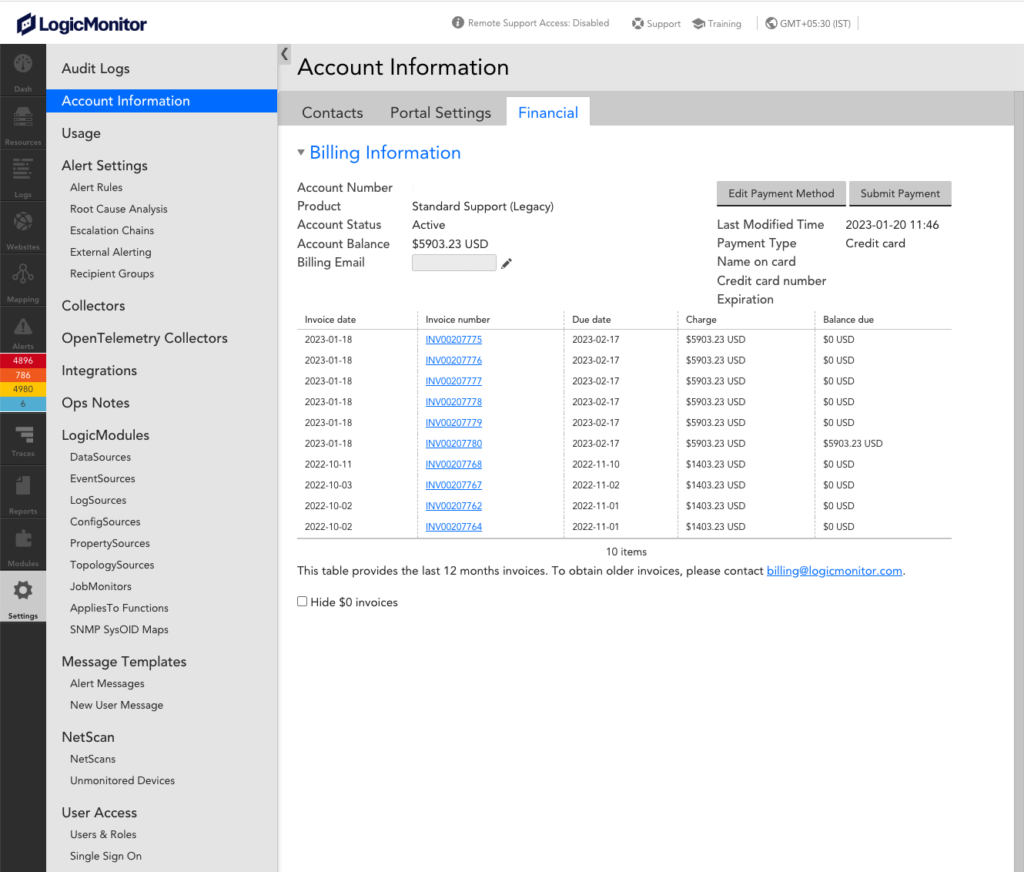Click the billing@logicmonitor.com email link
The height and width of the screenshot is (872, 1024).
[x=834, y=571]
